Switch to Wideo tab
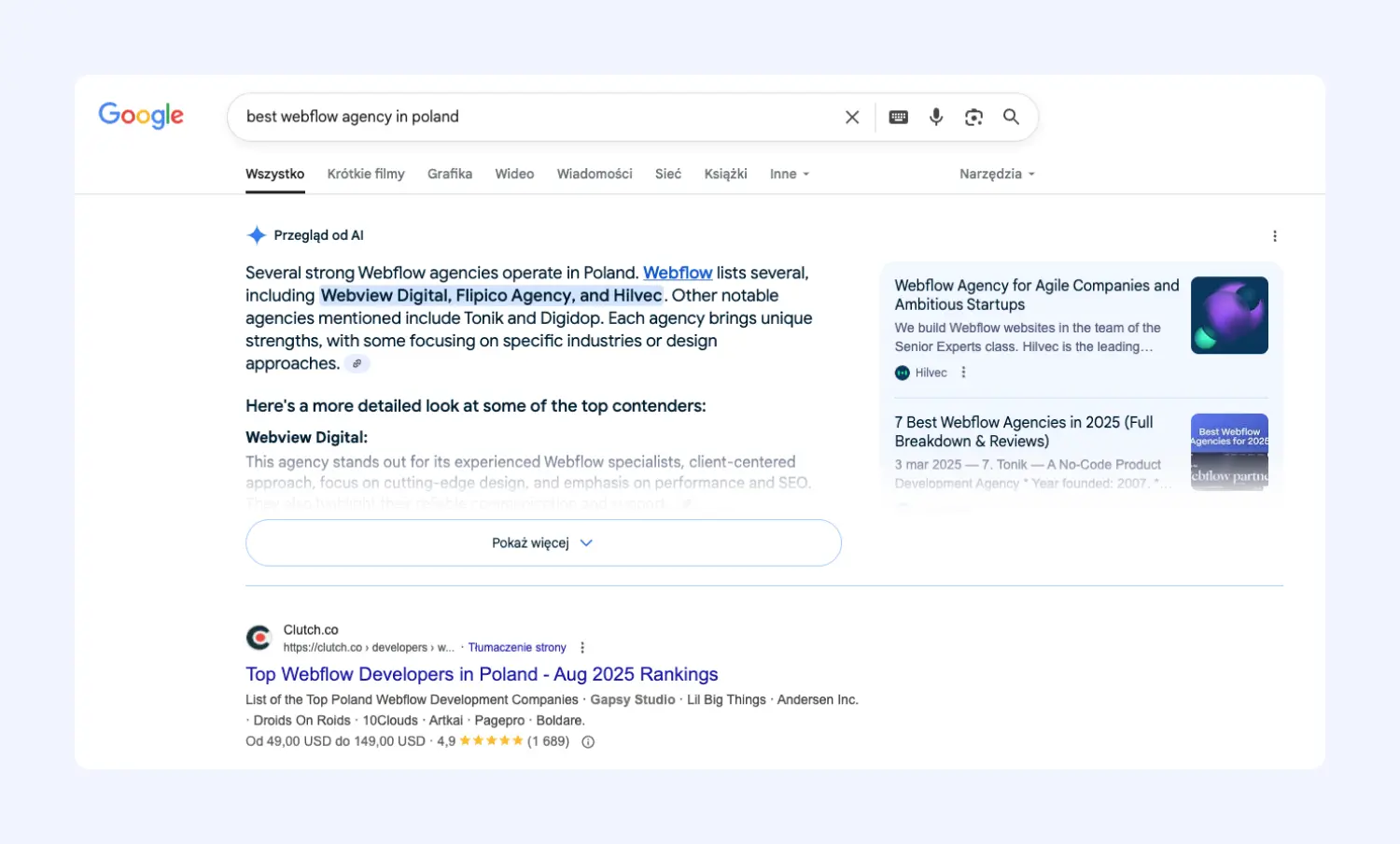1400x844 pixels. (x=514, y=174)
